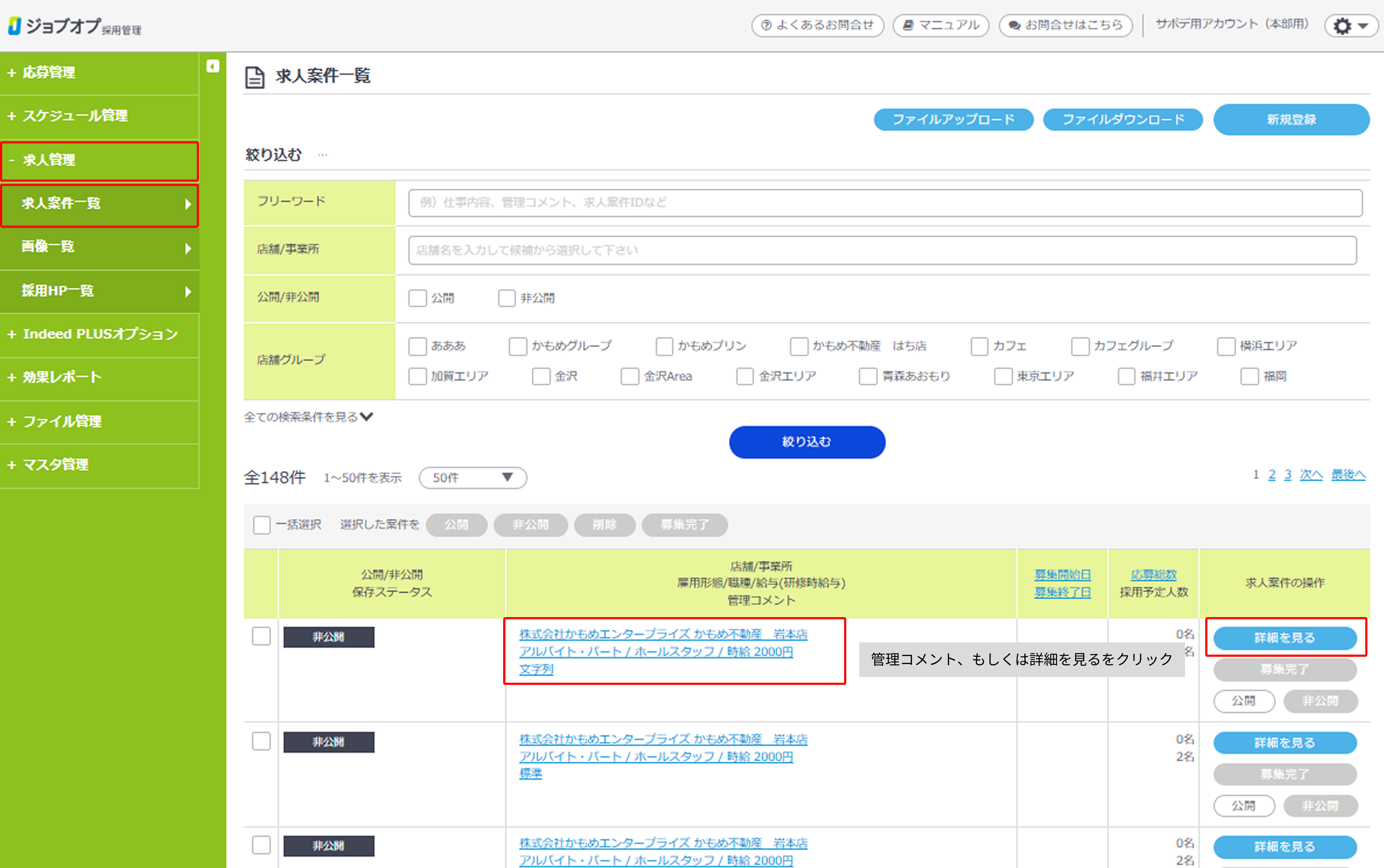The height and width of the screenshot is (868, 1384).
Task: Click the 求人案件一覧 document icon
Action: tap(254, 77)
